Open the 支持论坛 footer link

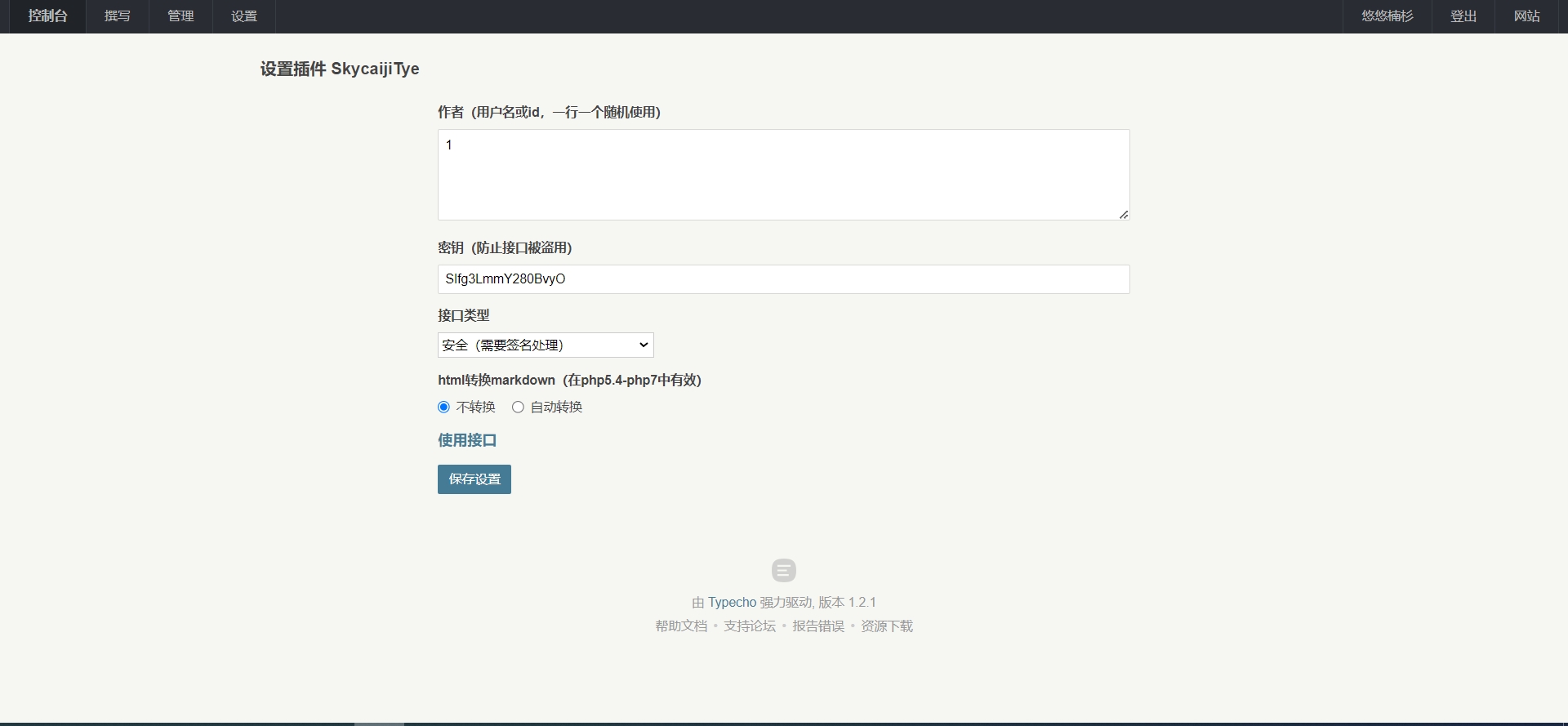[x=749, y=626]
